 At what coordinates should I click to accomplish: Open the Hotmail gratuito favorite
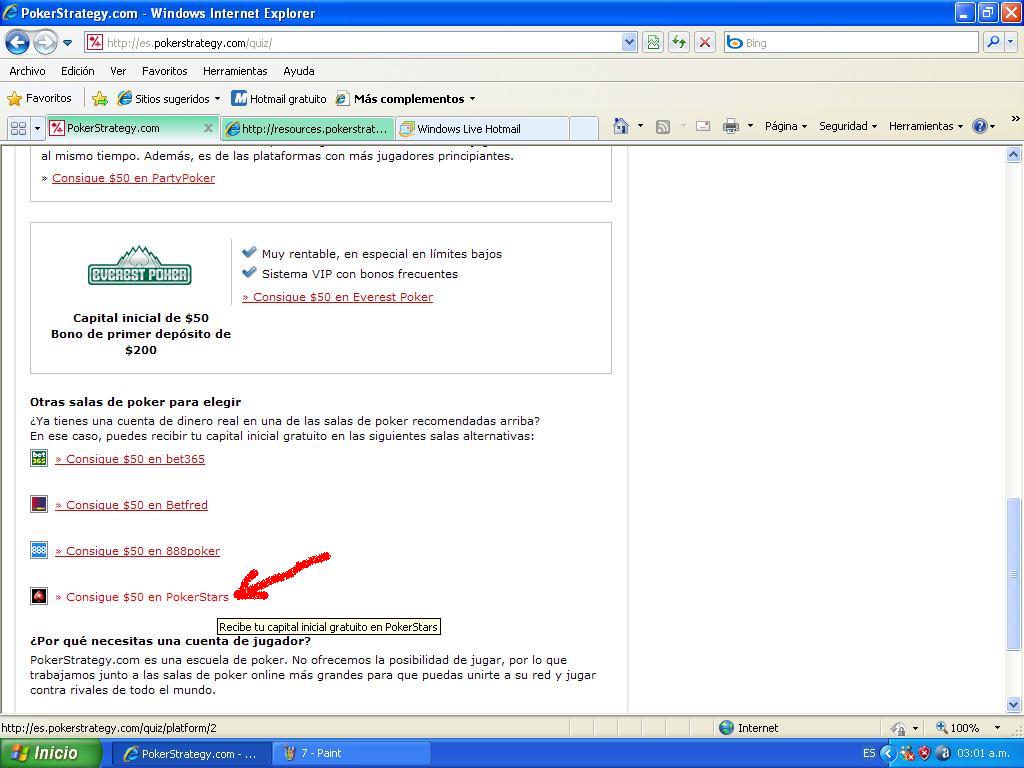280,99
